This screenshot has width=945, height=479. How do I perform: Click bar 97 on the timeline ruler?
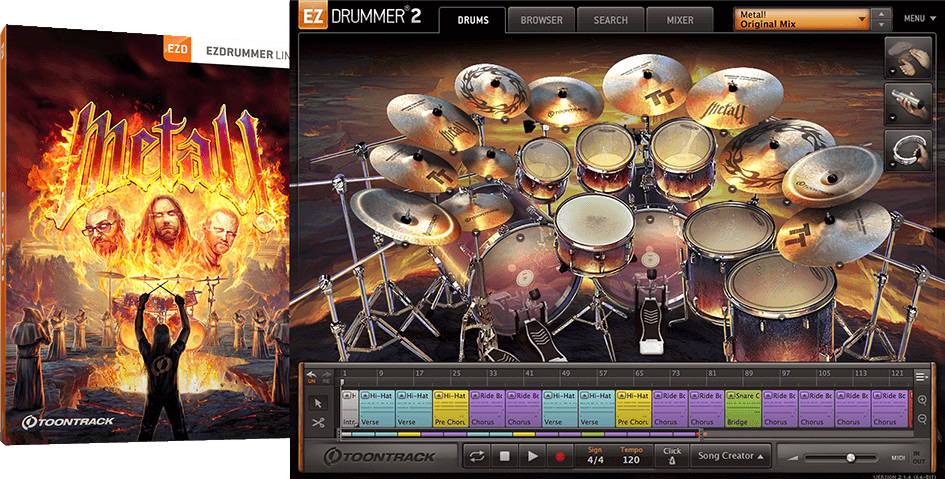pyautogui.click(x=785, y=374)
